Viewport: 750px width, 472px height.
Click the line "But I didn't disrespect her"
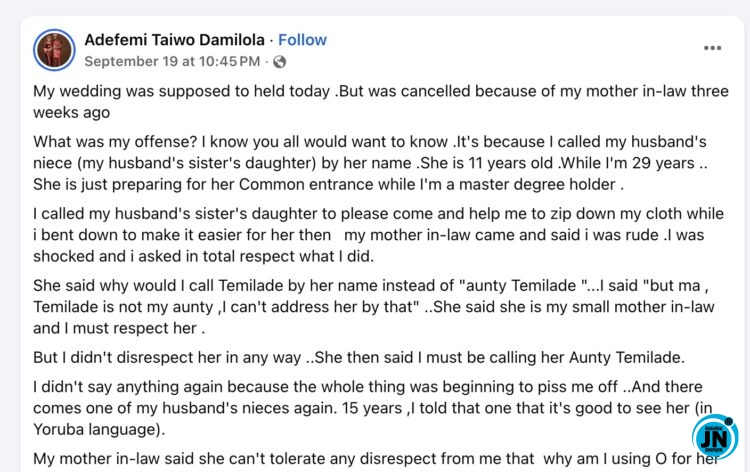pyautogui.click(x=359, y=357)
